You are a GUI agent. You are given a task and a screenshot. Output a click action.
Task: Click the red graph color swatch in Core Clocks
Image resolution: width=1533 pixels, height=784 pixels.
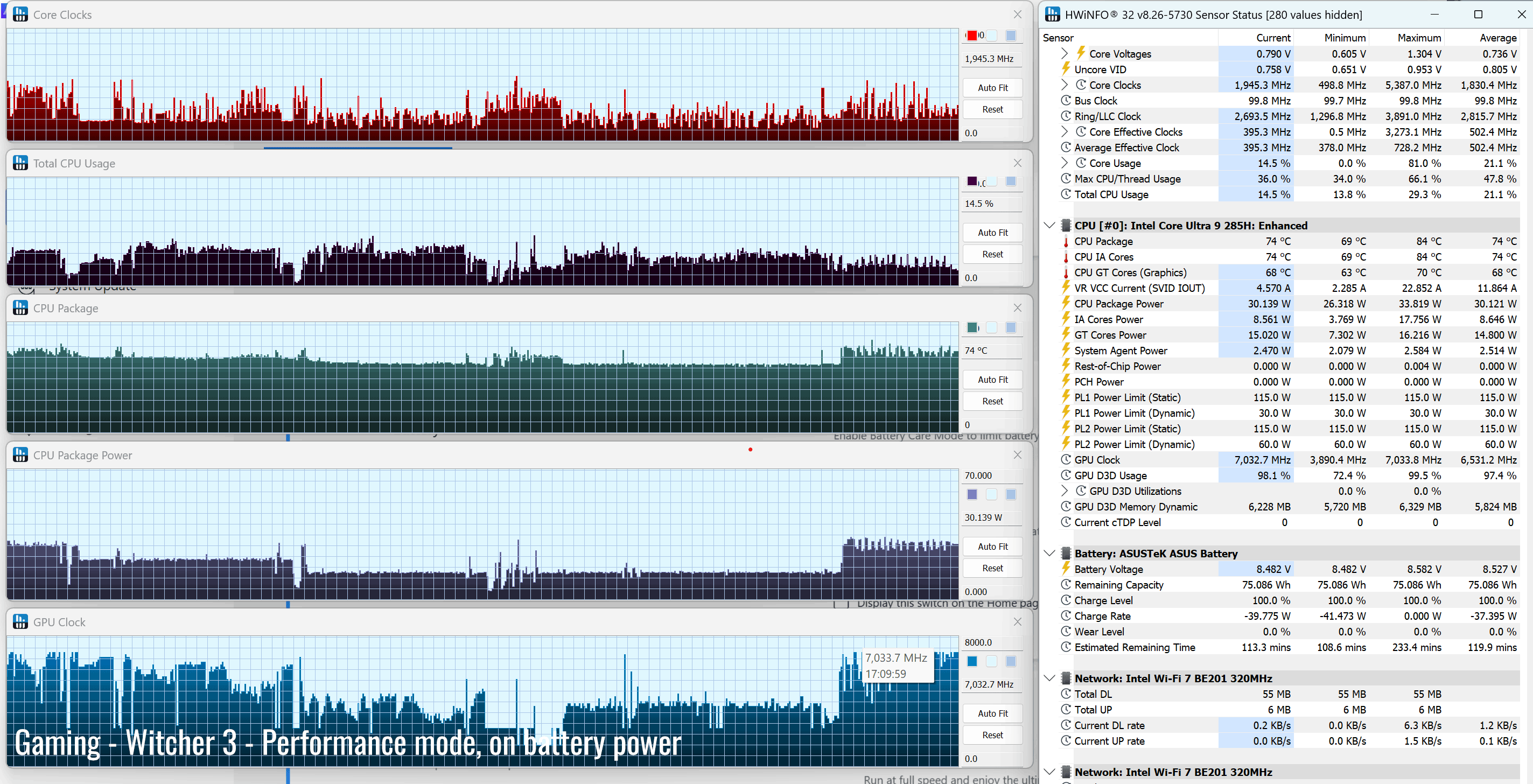click(x=972, y=36)
